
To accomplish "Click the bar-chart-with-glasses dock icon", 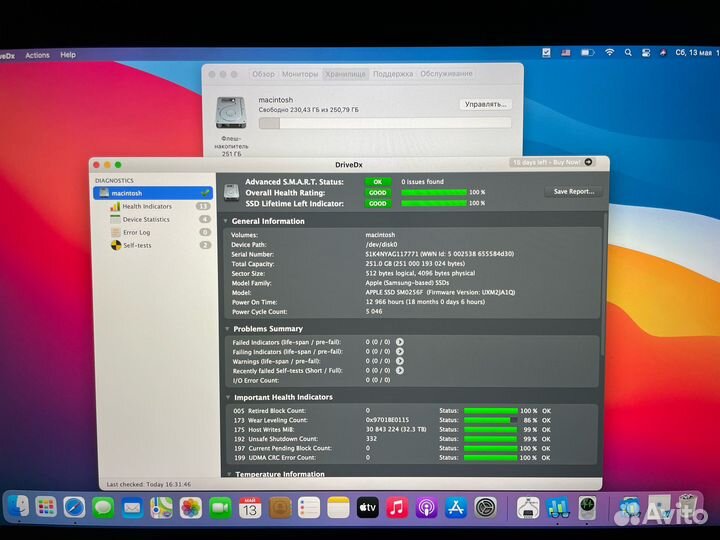I will [x=558, y=508].
